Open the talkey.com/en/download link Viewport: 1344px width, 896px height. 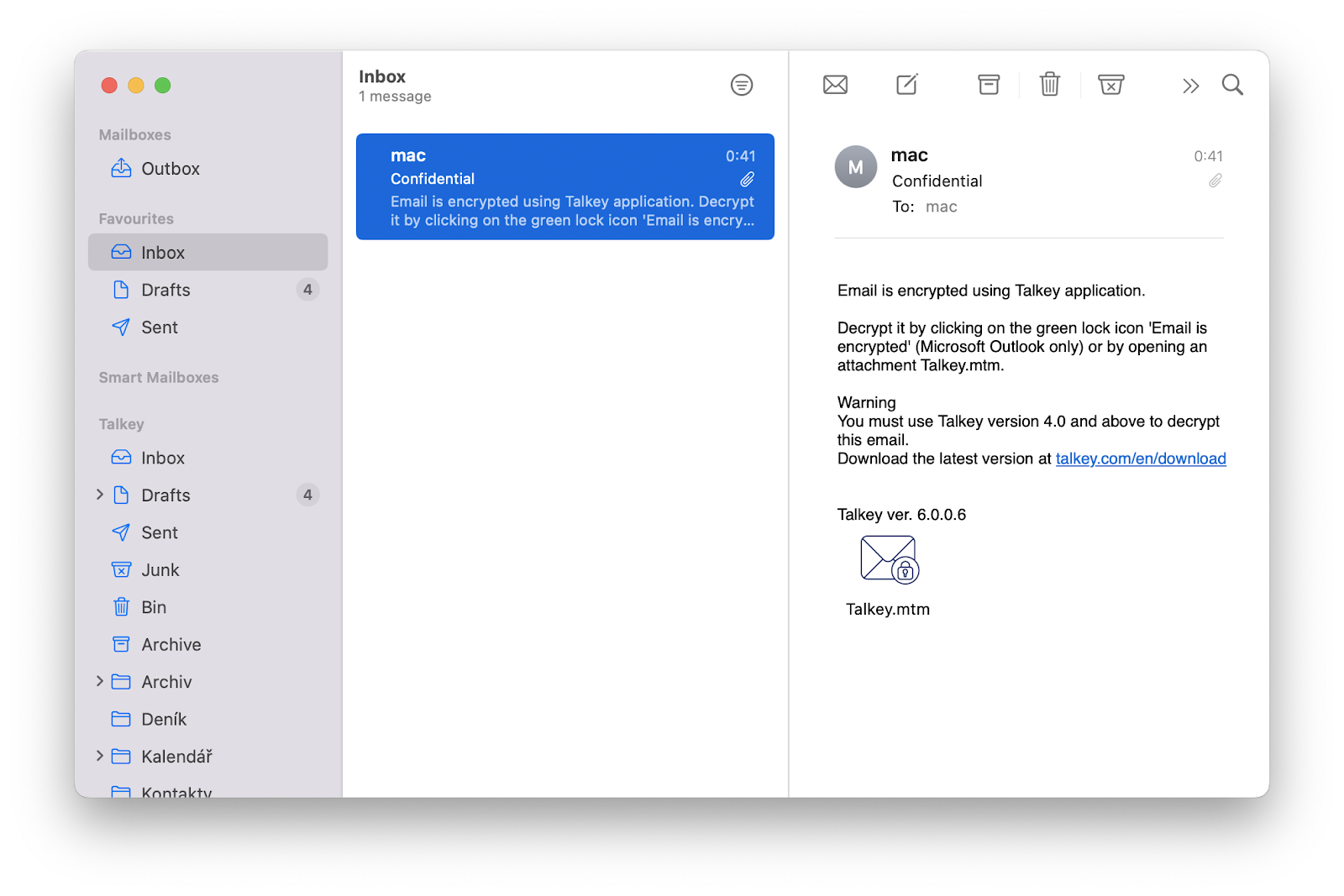1141,458
